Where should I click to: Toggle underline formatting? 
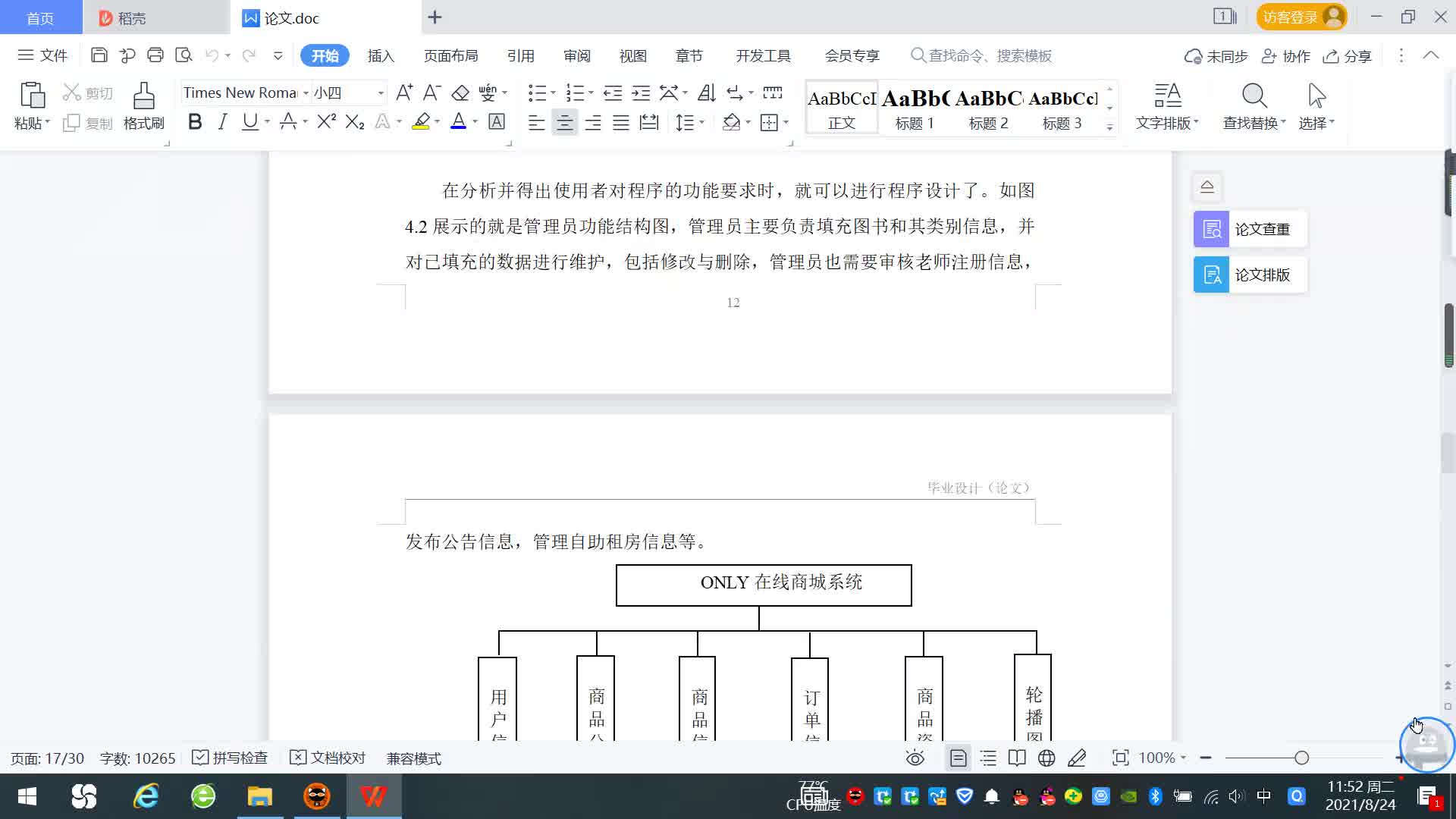pos(249,121)
